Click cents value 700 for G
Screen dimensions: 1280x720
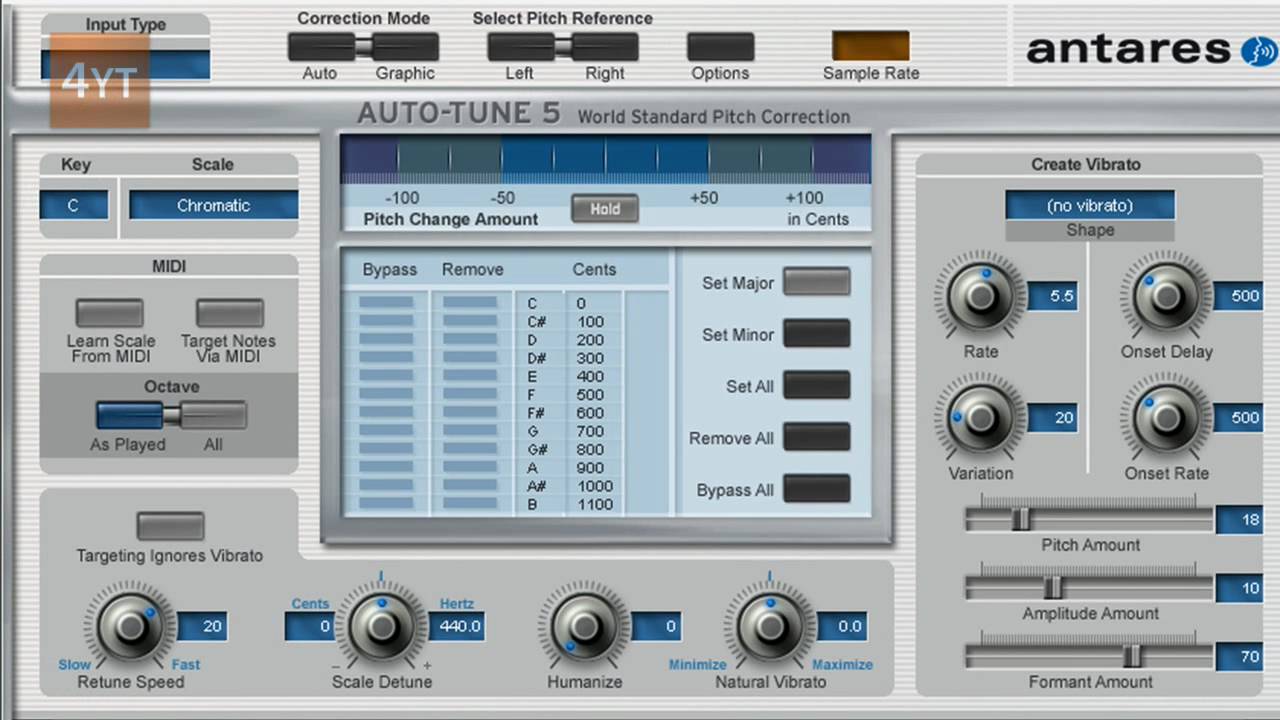[590, 431]
